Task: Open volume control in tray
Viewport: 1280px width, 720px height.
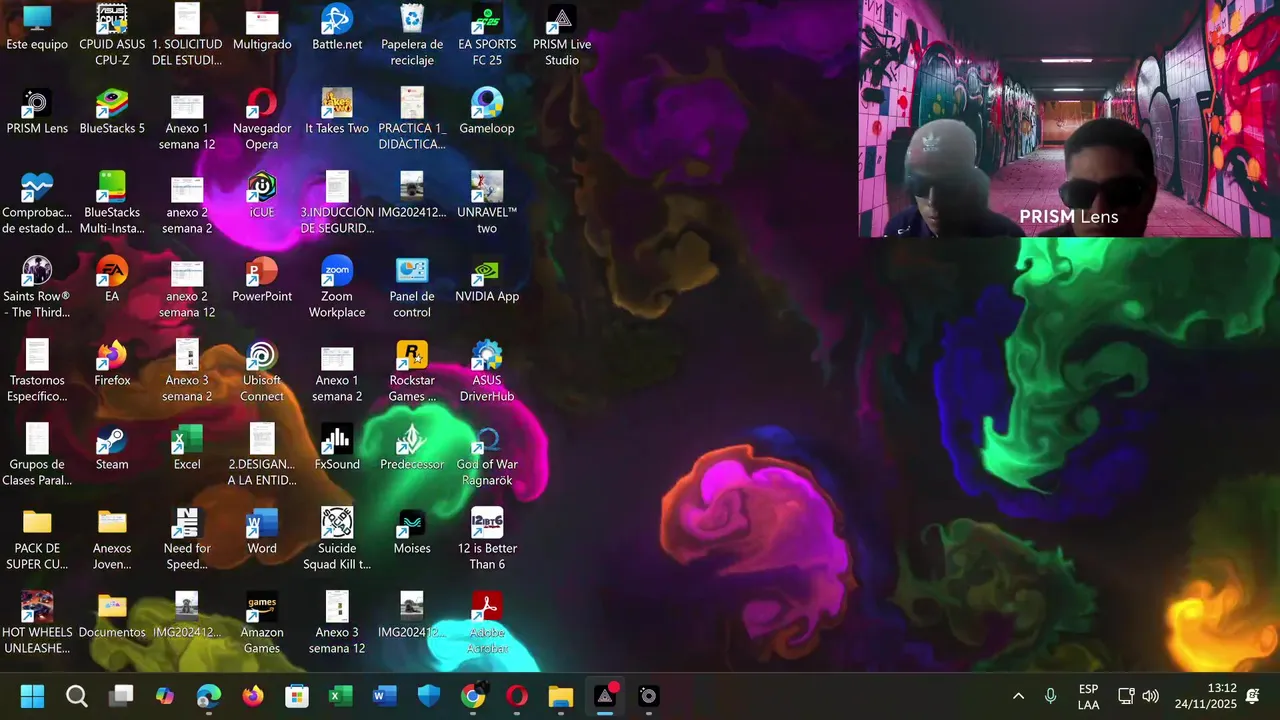Action: pos(1151,696)
